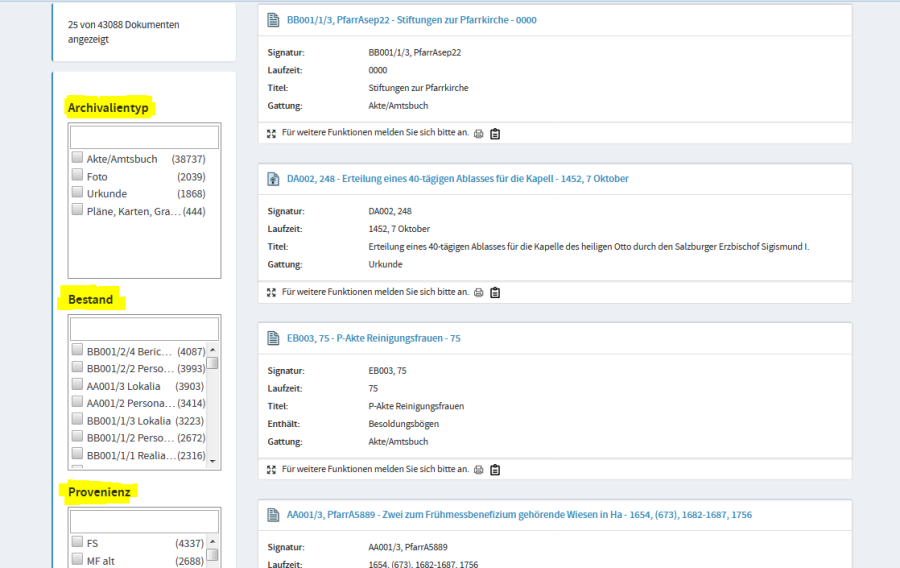Click clipboard icon in the EB003, 75 record
The height and width of the screenshot is (568, 900).
[495, 469]
